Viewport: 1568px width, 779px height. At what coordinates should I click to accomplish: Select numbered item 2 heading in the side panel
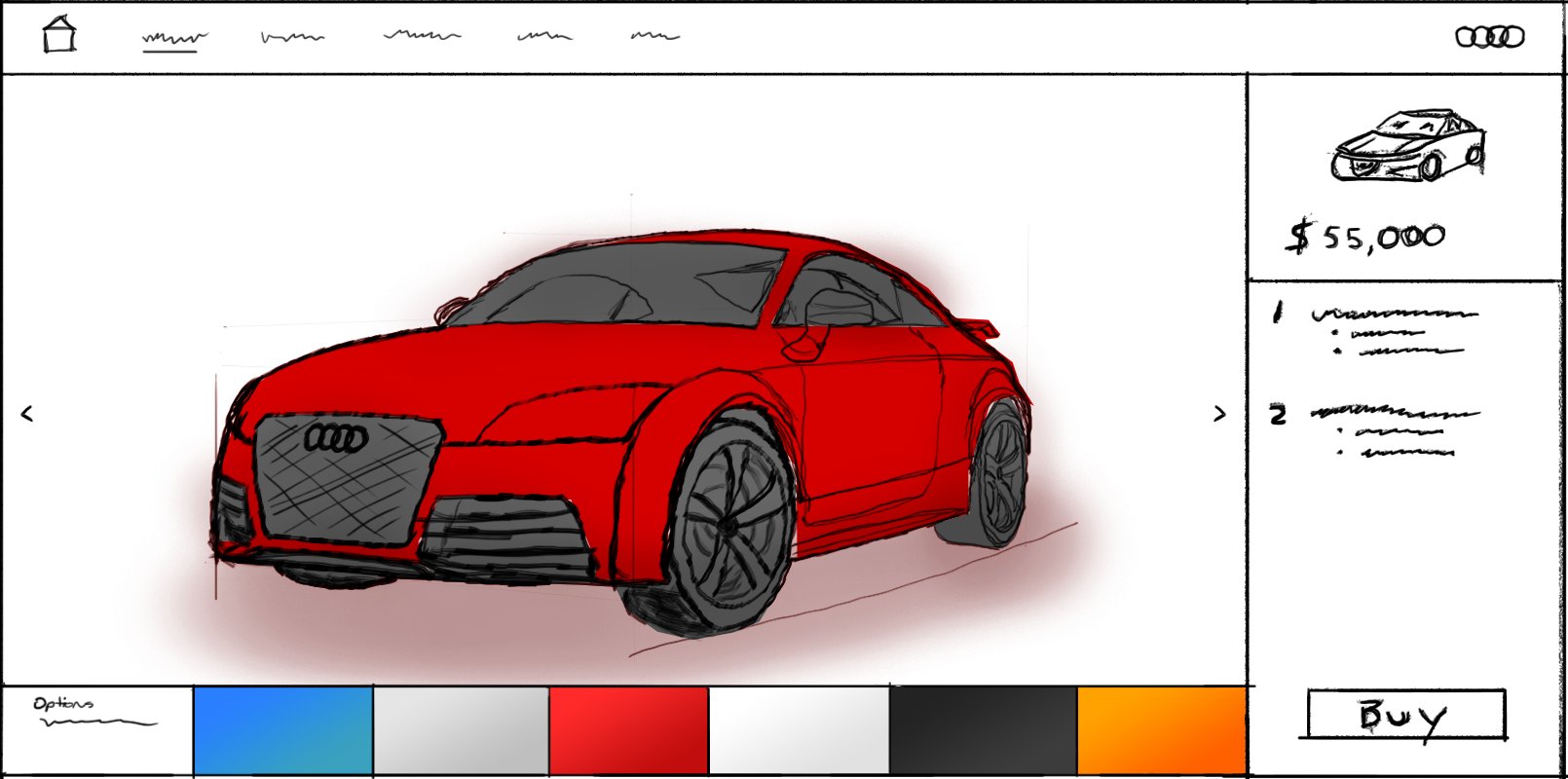pyautogui.click(x=1395, y=413)
